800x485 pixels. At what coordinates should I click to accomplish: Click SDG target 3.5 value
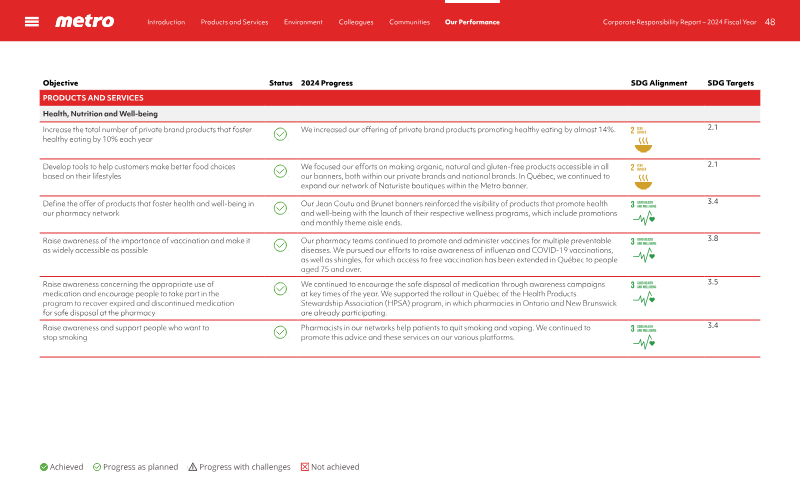(x=713, y=282)
